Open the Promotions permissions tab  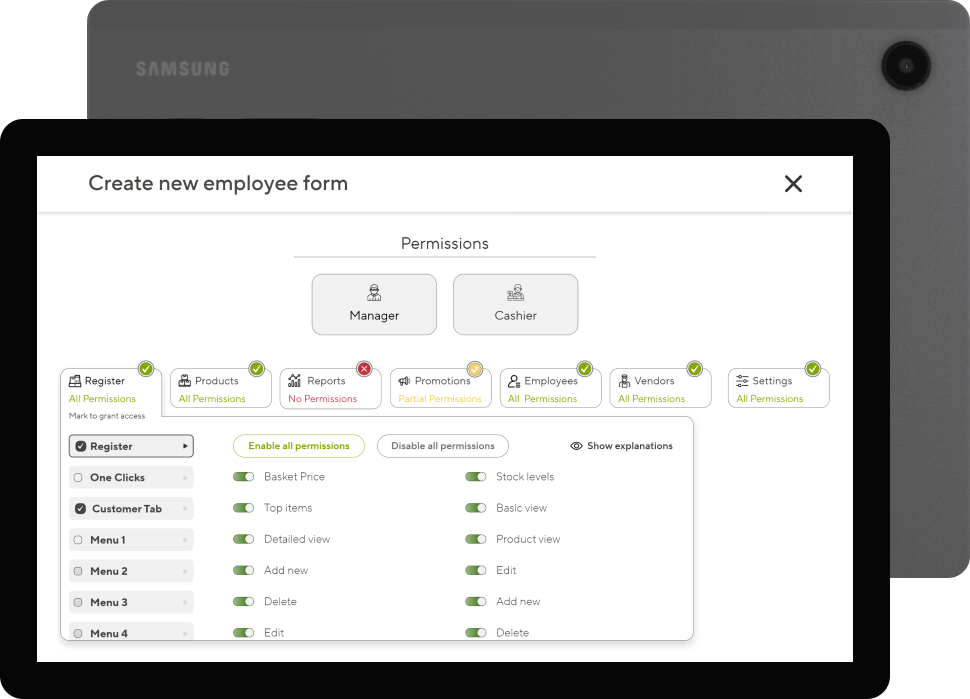coord(440,388)
